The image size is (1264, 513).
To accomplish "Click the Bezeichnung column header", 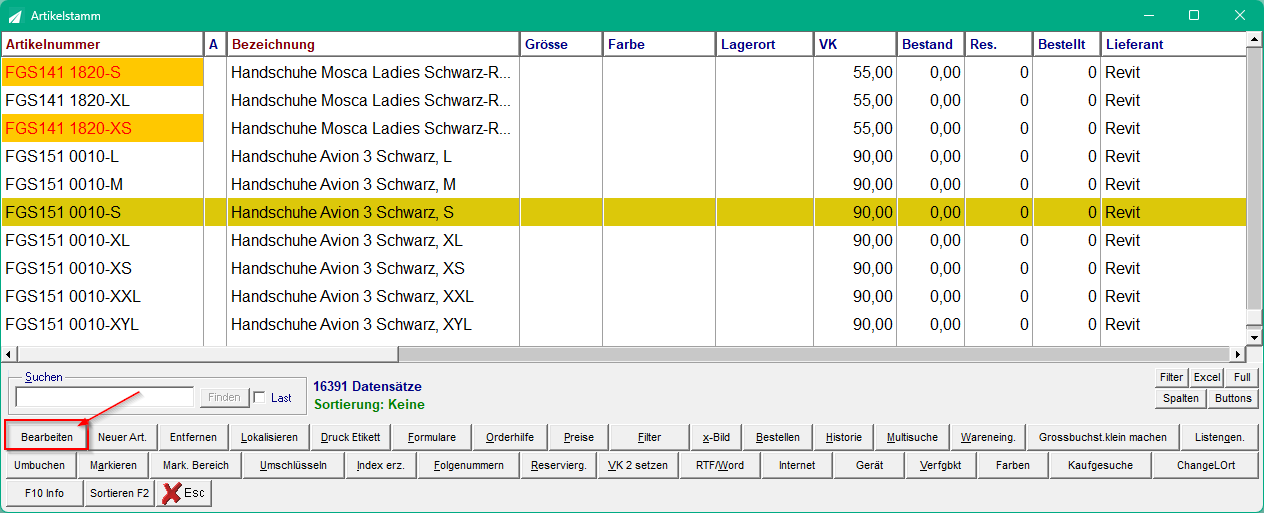I will (x=374, y=45).
